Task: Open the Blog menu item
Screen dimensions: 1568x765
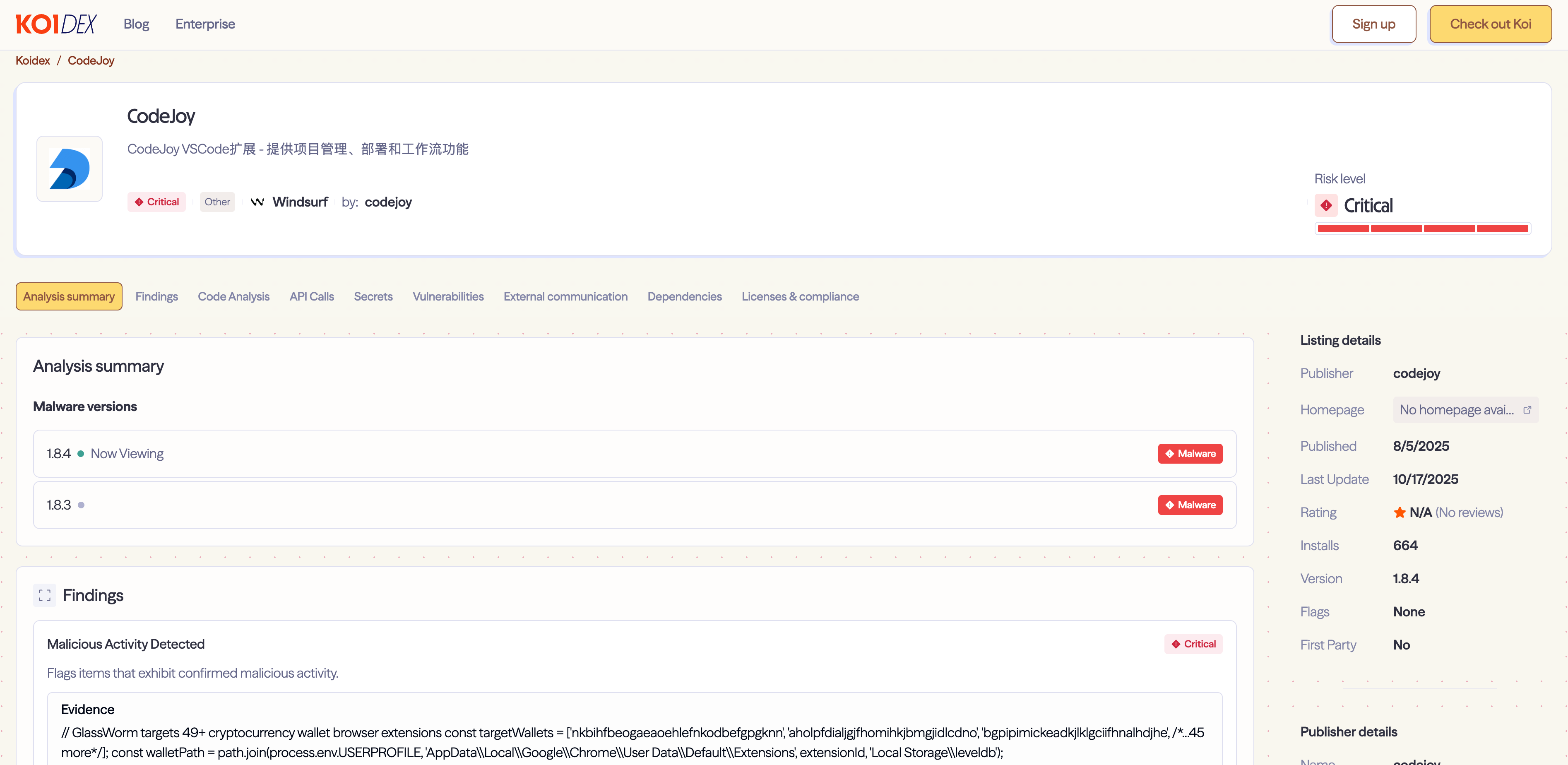Action: coord(136,24)
